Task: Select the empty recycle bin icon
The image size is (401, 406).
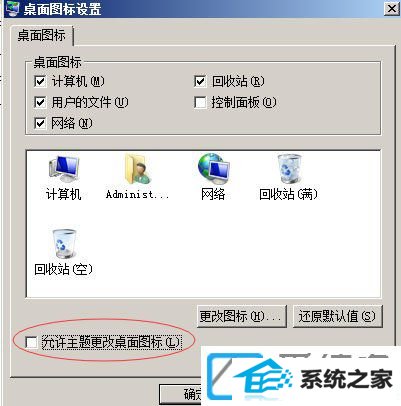Action: (63, 243)
